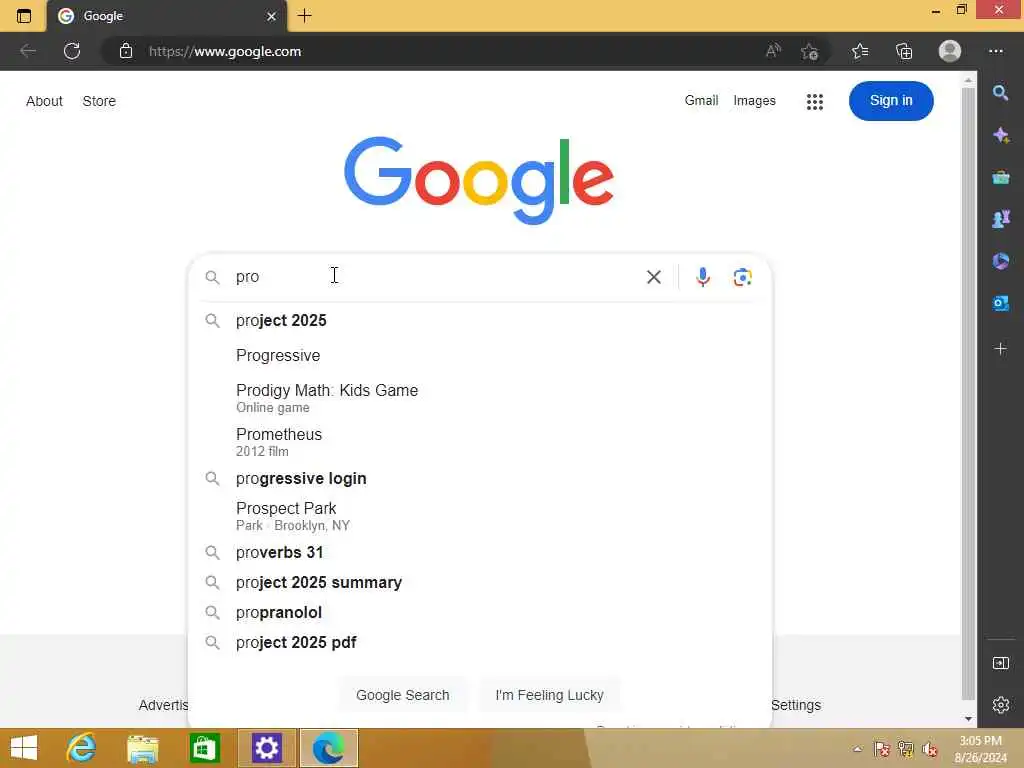Add a sidebar app with plus icon
Image resolution: width=1024 pixels, height=768 pixels.
pos(1000,349)
